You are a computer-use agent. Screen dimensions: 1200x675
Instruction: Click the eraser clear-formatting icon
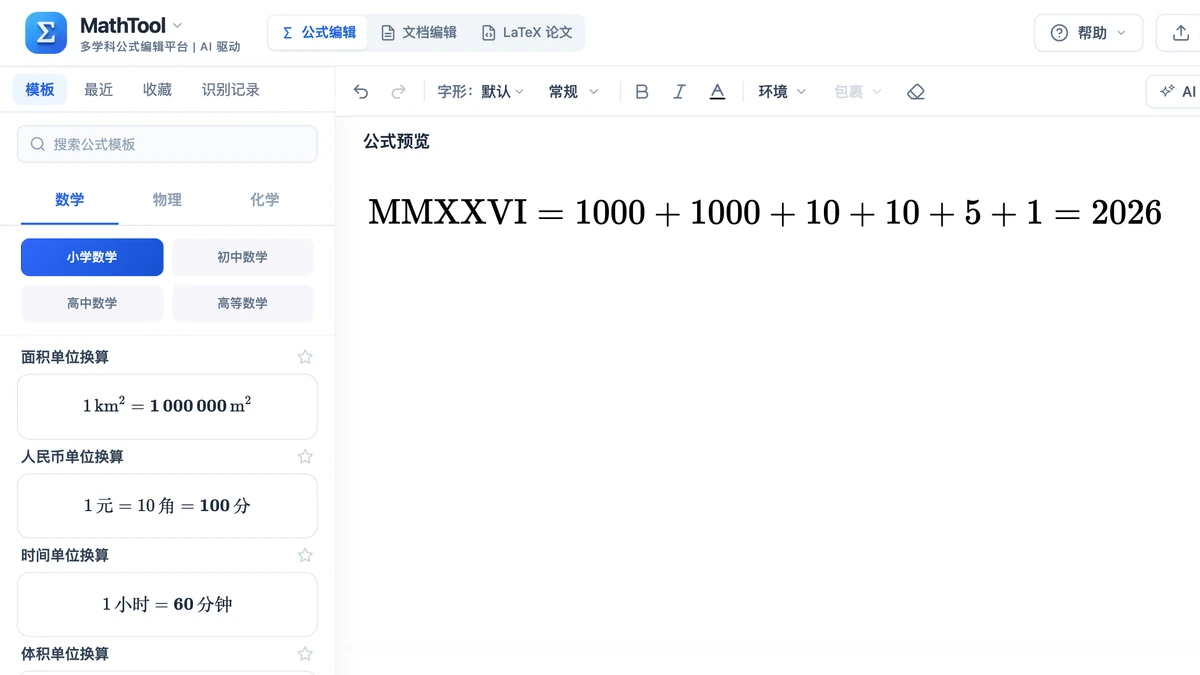pos(915,92)
